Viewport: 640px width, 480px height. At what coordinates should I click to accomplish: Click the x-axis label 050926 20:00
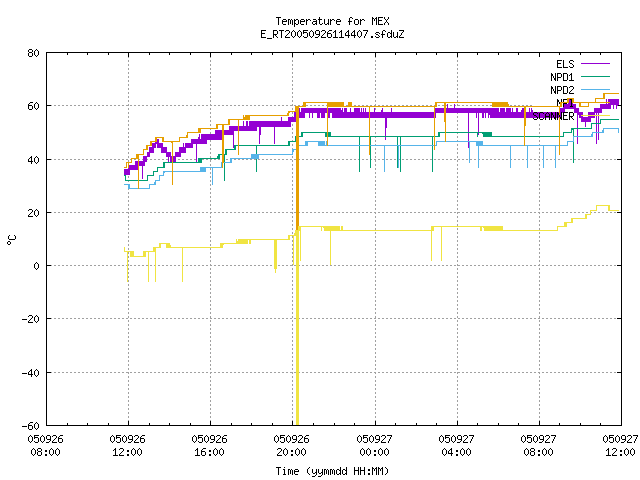291,446
